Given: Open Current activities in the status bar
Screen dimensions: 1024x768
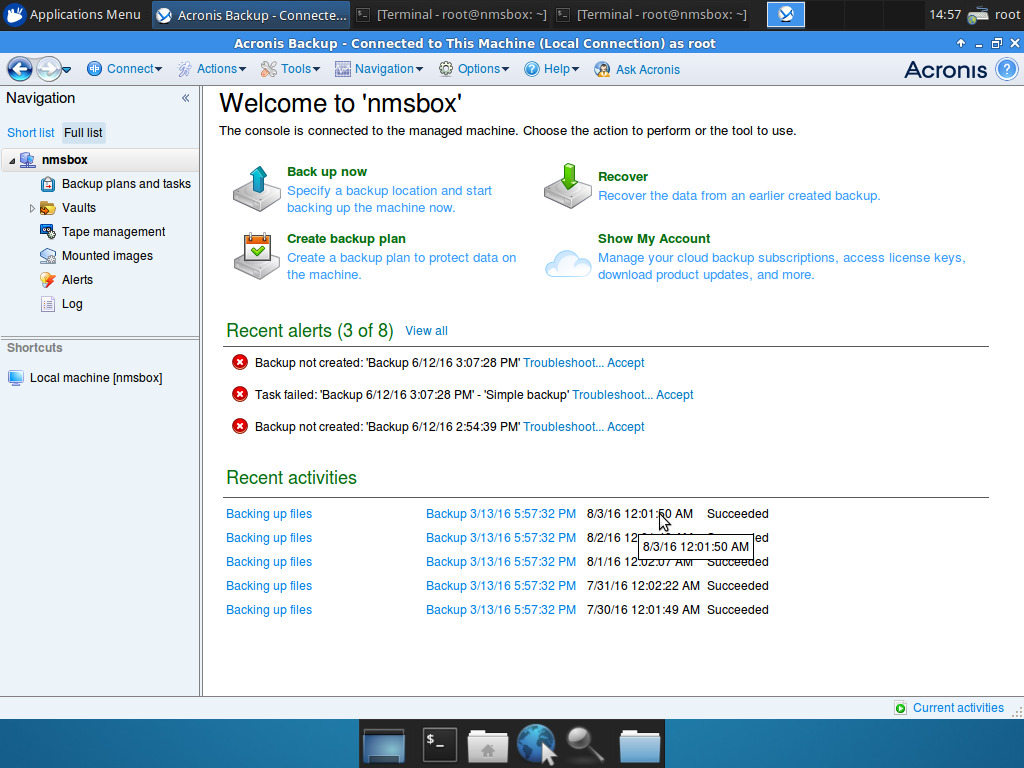Looking at the screenshot, I should click(958, 708).
